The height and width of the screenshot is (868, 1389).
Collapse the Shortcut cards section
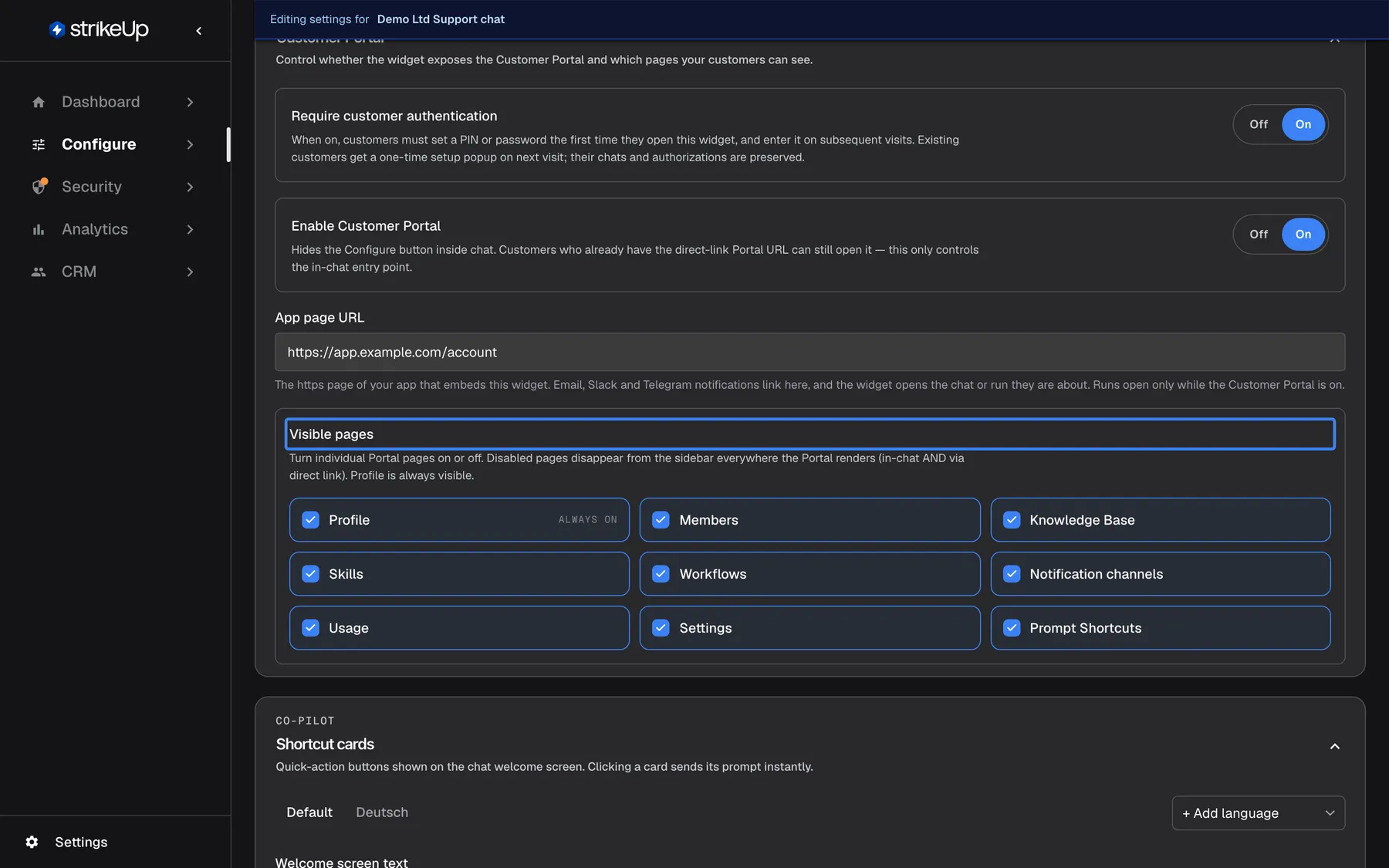tap(1334, 746)
